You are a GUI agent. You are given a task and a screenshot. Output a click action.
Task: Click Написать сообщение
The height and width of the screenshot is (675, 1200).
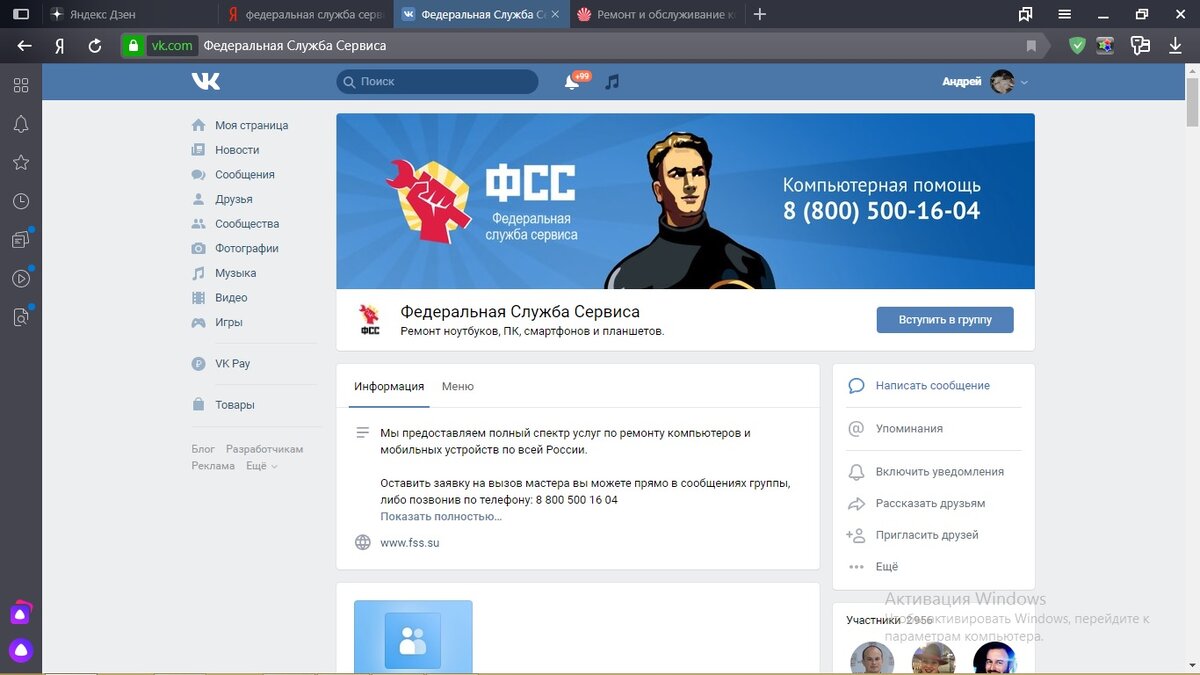932,385
